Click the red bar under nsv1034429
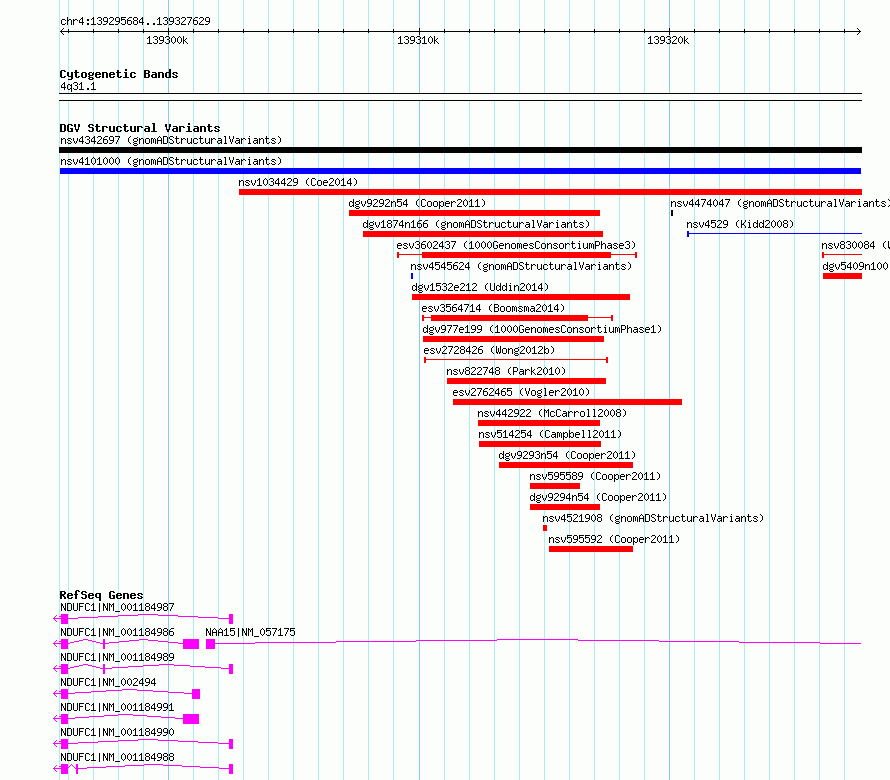Screen dimensions: 890x780 (550, 192)
